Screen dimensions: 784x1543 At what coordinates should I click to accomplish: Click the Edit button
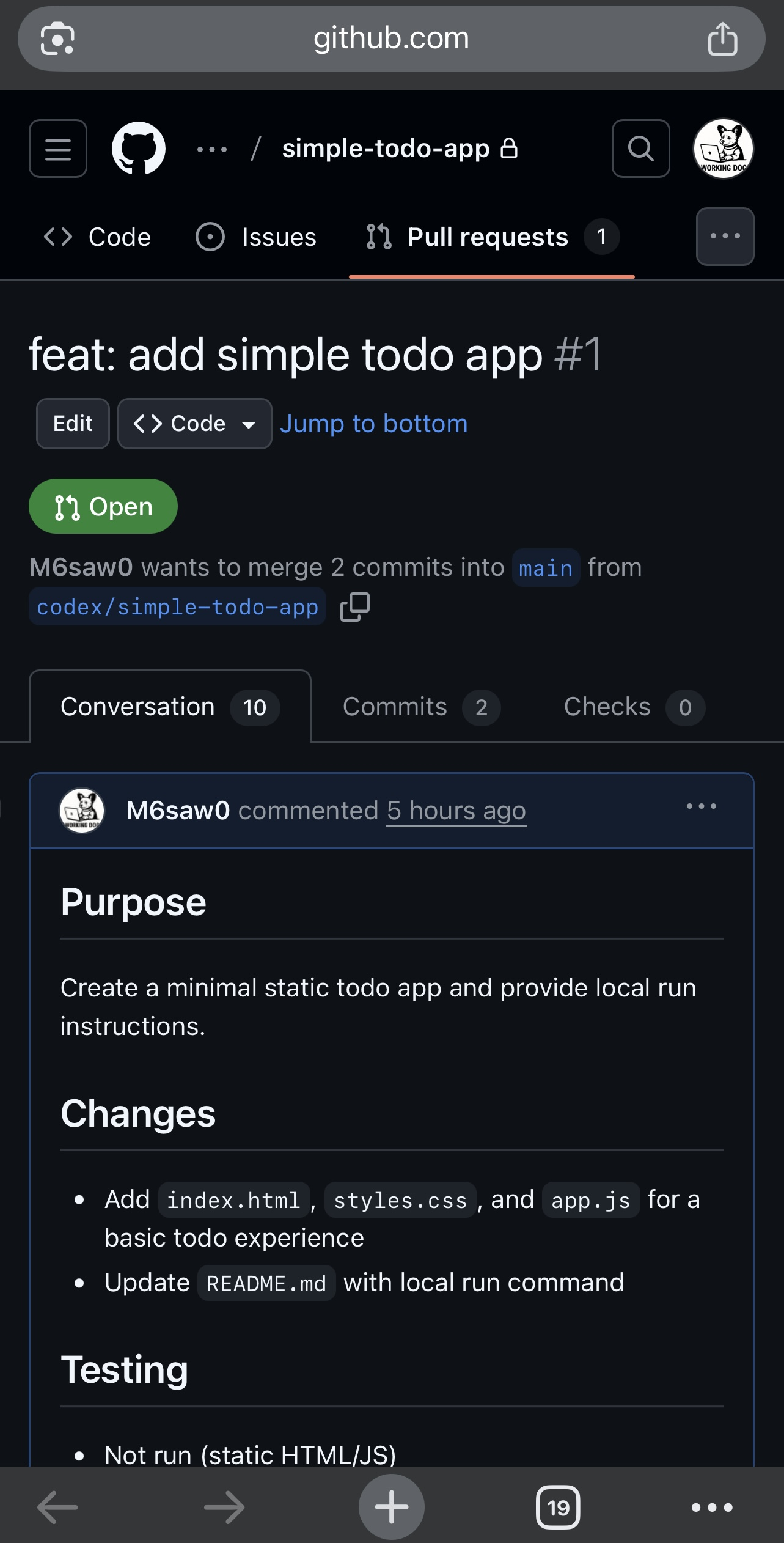point(72,423)
